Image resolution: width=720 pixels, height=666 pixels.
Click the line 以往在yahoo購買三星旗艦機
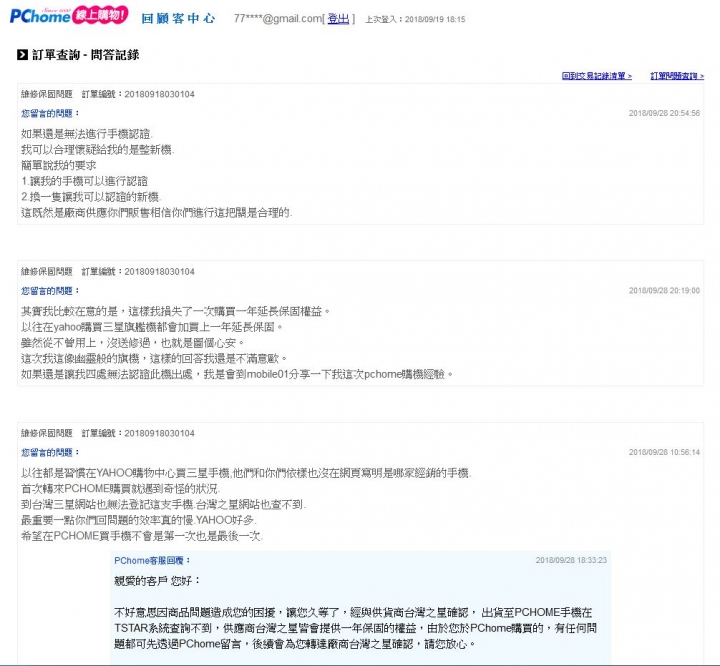tap(152, 327)
